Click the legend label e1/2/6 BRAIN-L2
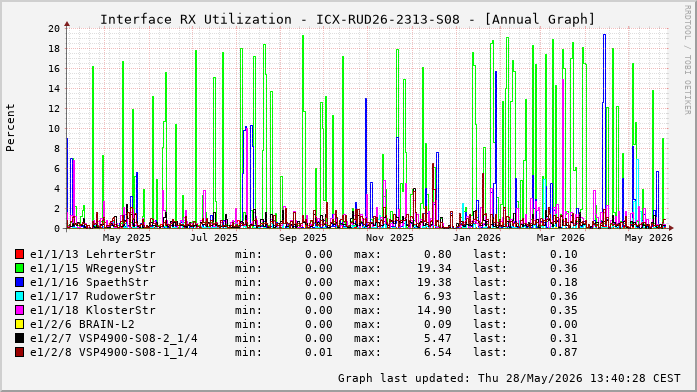Viewport: 697px width, 392px height. pos(82,324)
